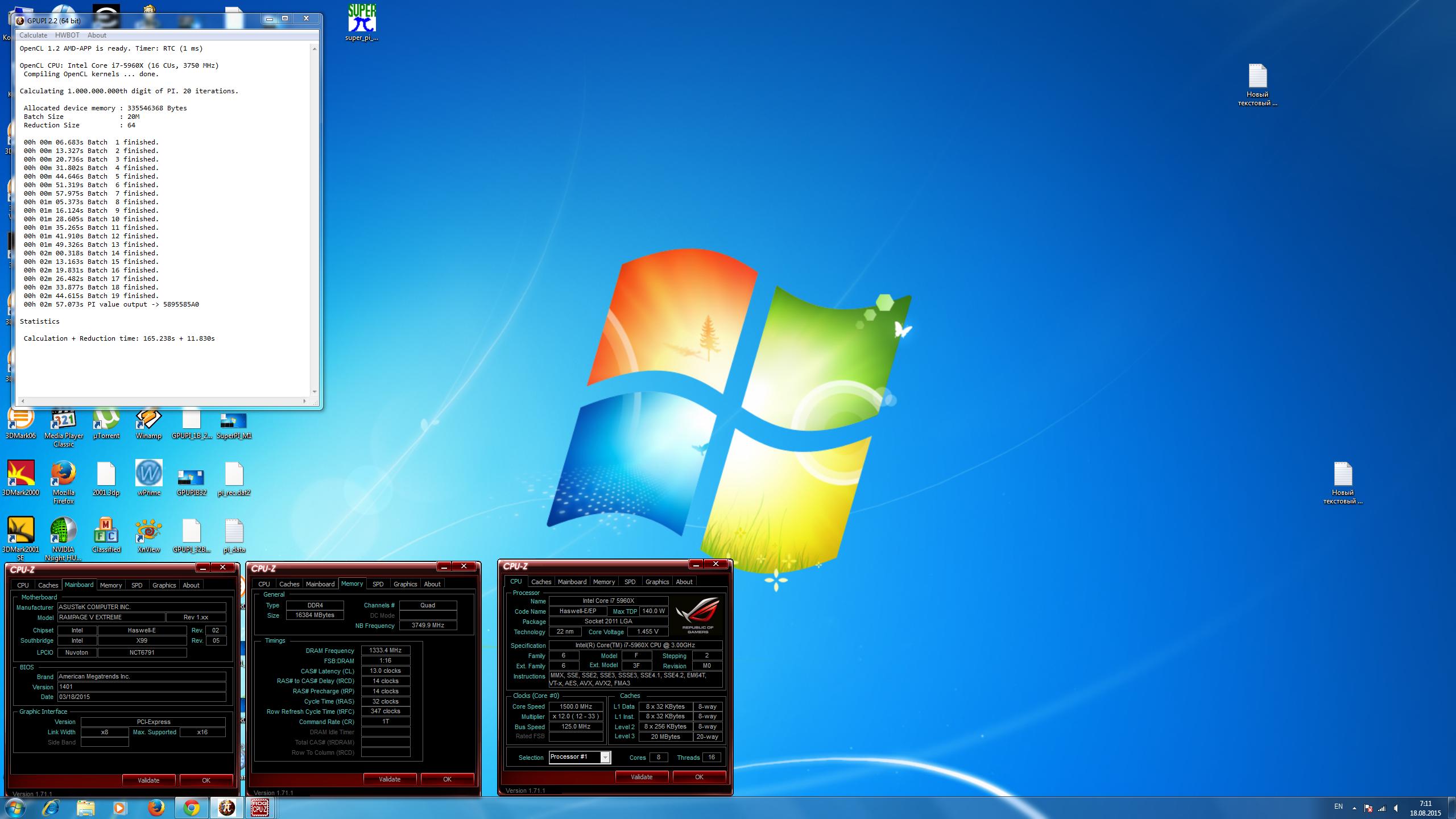Select the GPUPI_1B_2... file icon

[192, 424]
